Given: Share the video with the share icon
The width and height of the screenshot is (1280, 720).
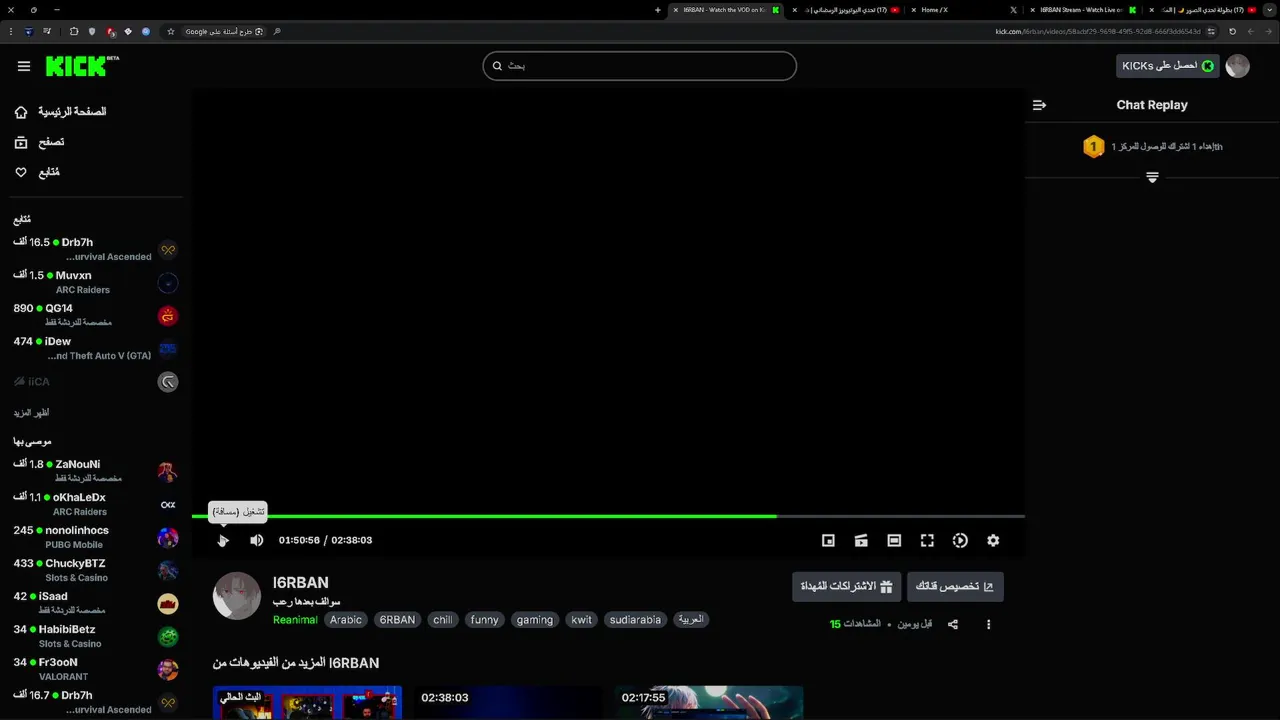Looking at the screenshot, I should point(953,624).
